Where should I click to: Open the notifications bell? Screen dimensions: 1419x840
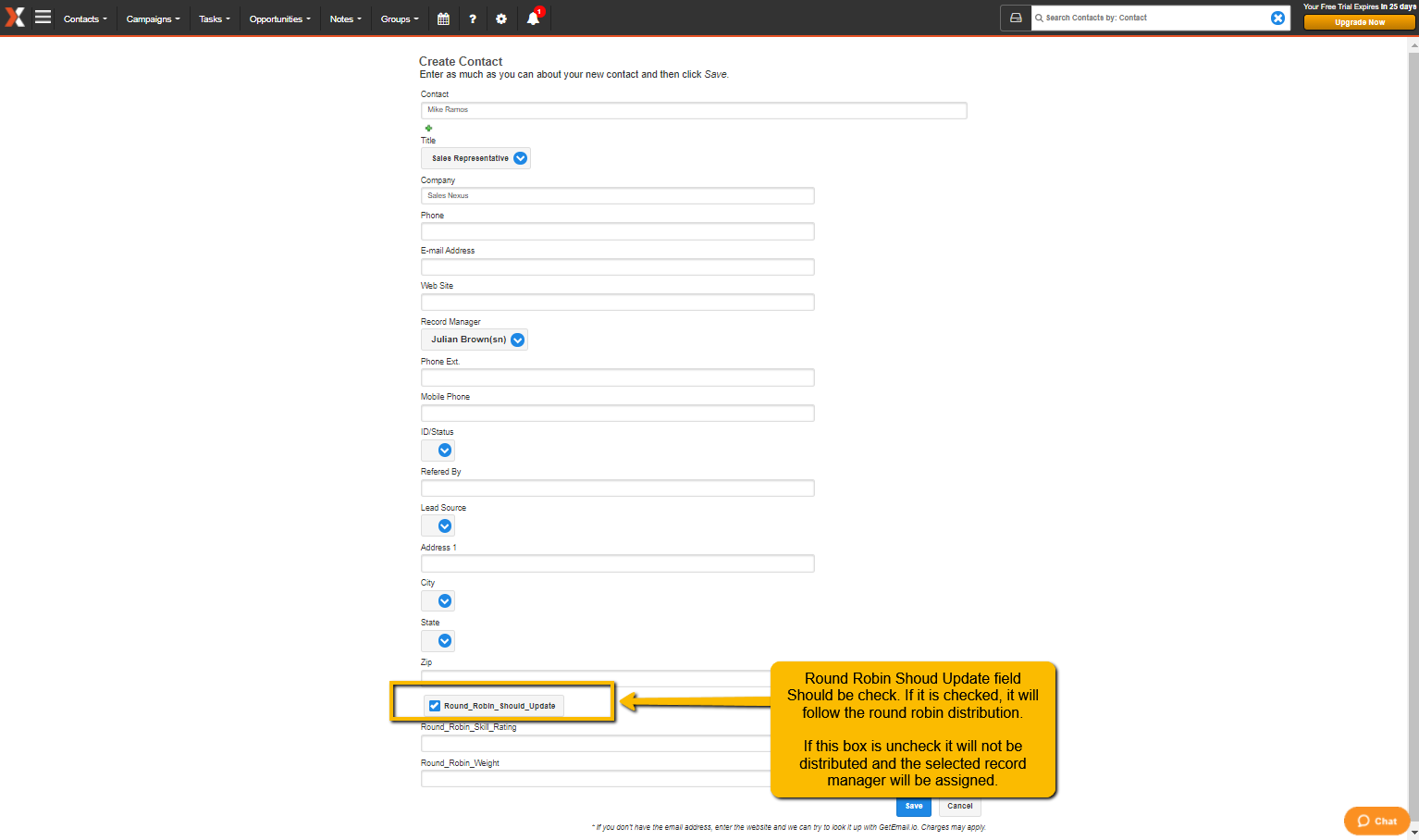pos(533,19)
